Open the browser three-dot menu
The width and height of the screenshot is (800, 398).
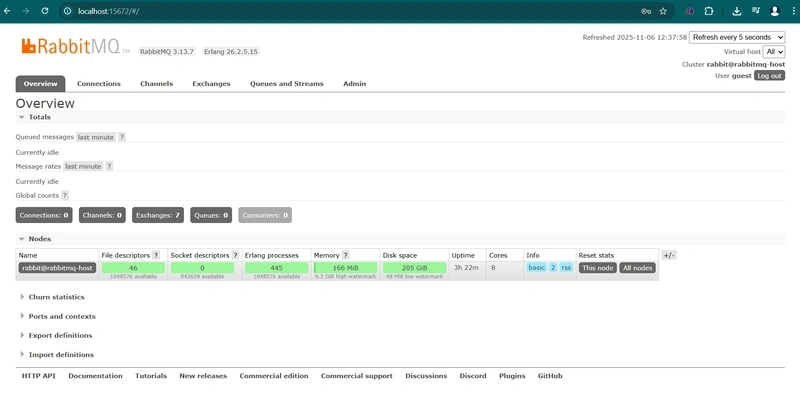(x=794, y=11)
